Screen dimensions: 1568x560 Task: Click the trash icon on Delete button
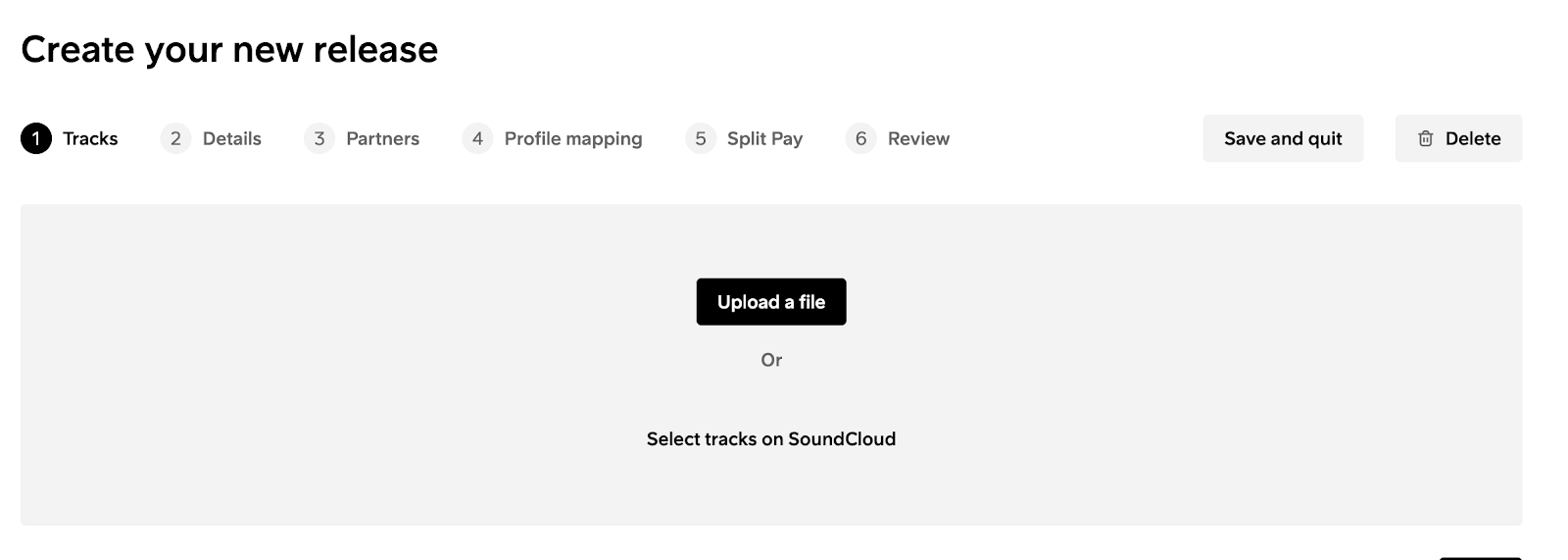(x=1426, y=138)
